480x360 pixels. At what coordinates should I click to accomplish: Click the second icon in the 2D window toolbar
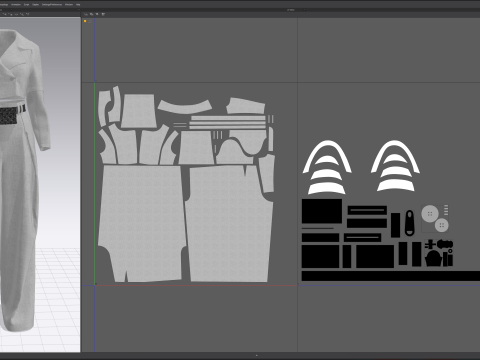pos(92,14)
